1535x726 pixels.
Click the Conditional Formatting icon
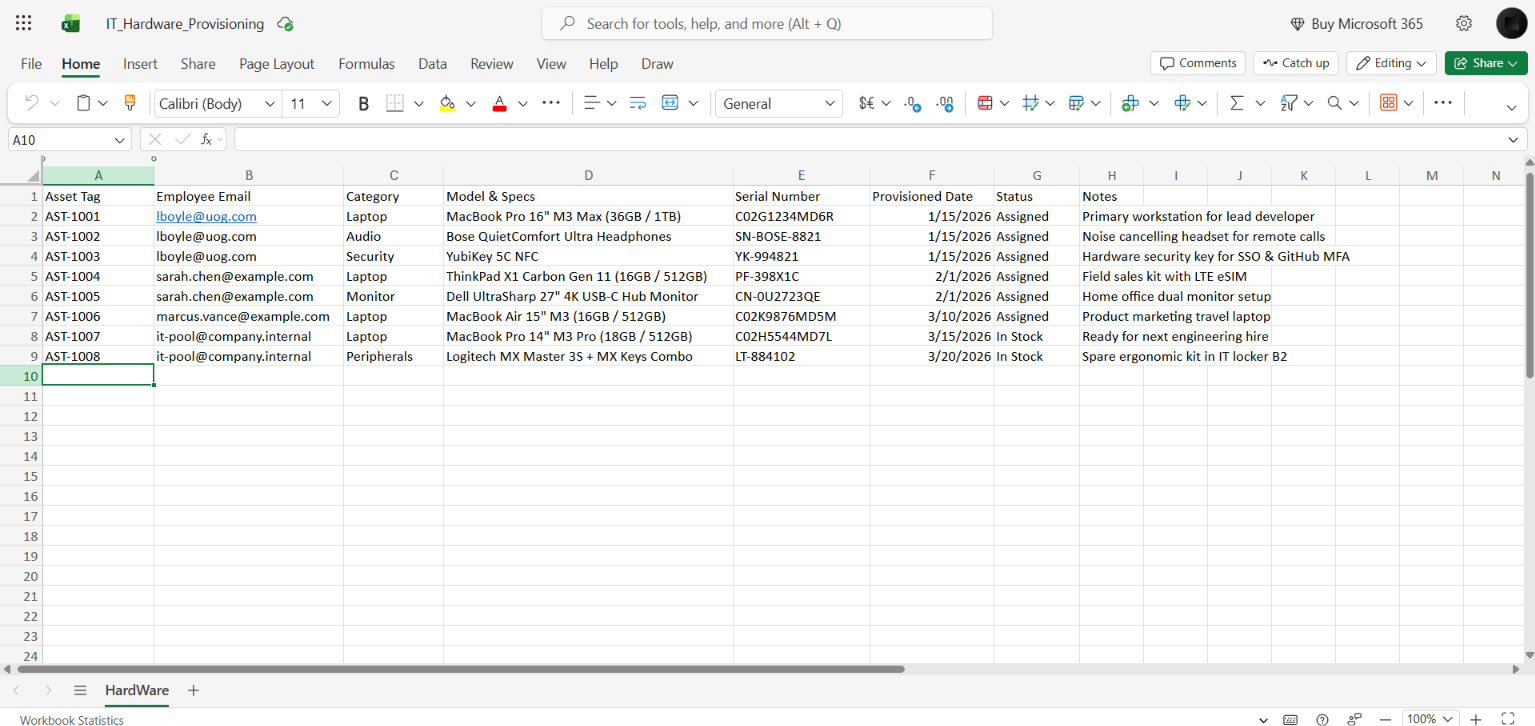tap(985, 103)
